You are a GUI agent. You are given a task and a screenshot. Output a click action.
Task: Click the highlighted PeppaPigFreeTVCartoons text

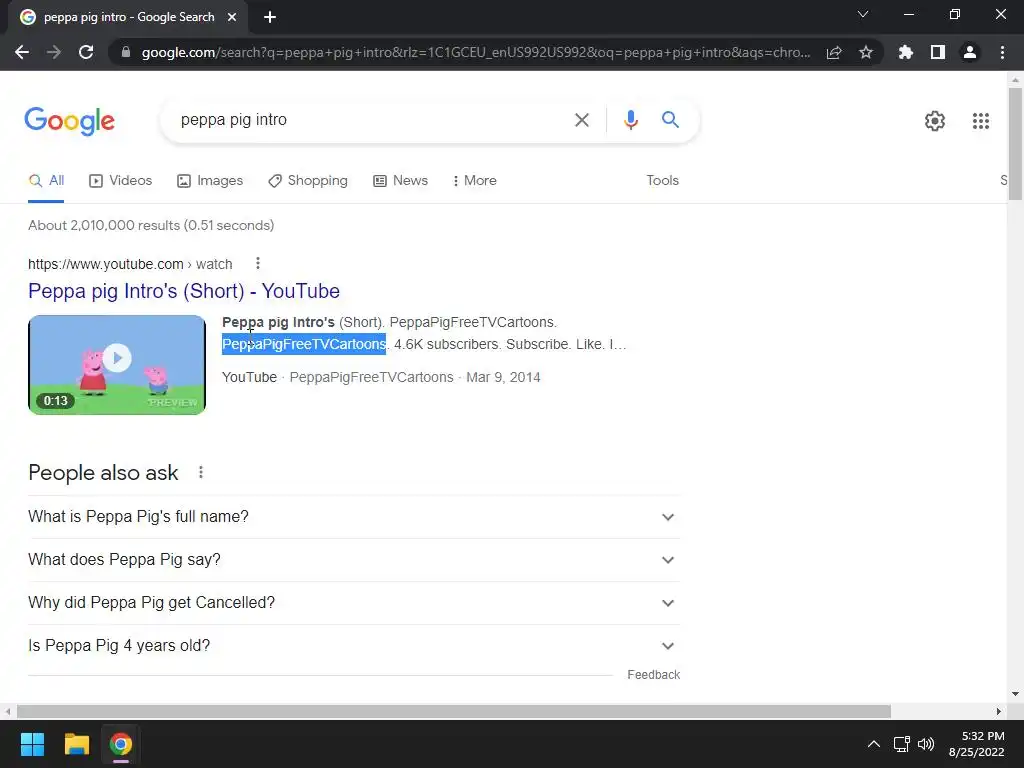(304, 344)
